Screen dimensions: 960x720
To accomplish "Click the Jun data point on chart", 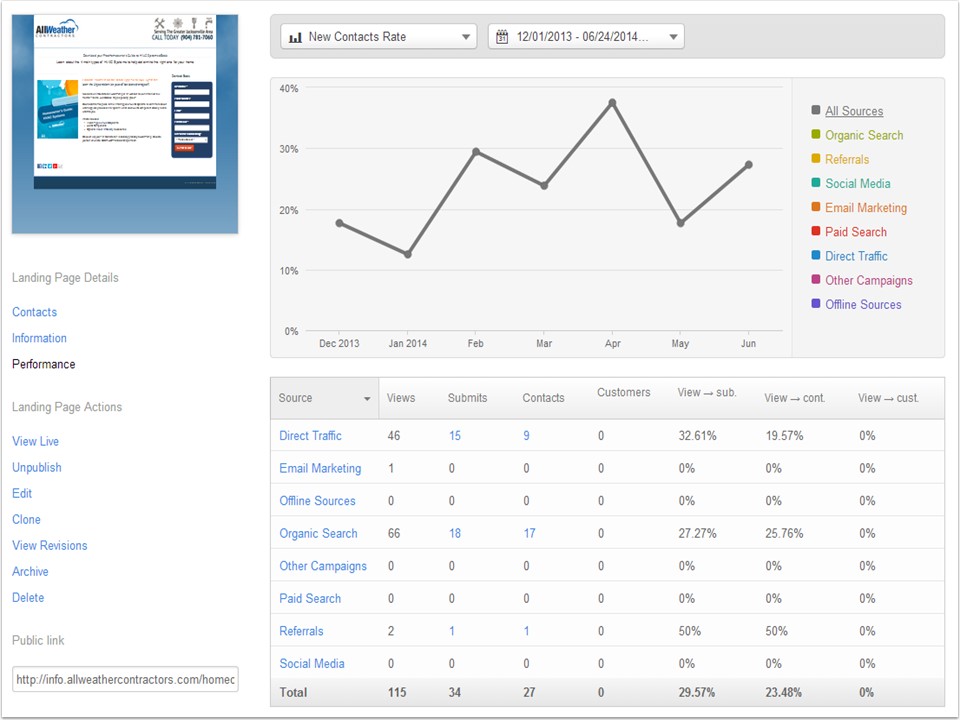I will (x=749, y=165).
